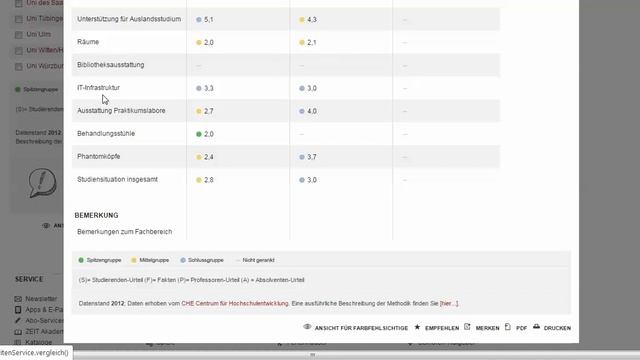Toggle the Uni Witten/Herdecke checkbox
This screenshot has width=640, height=360.
[18, 51]
